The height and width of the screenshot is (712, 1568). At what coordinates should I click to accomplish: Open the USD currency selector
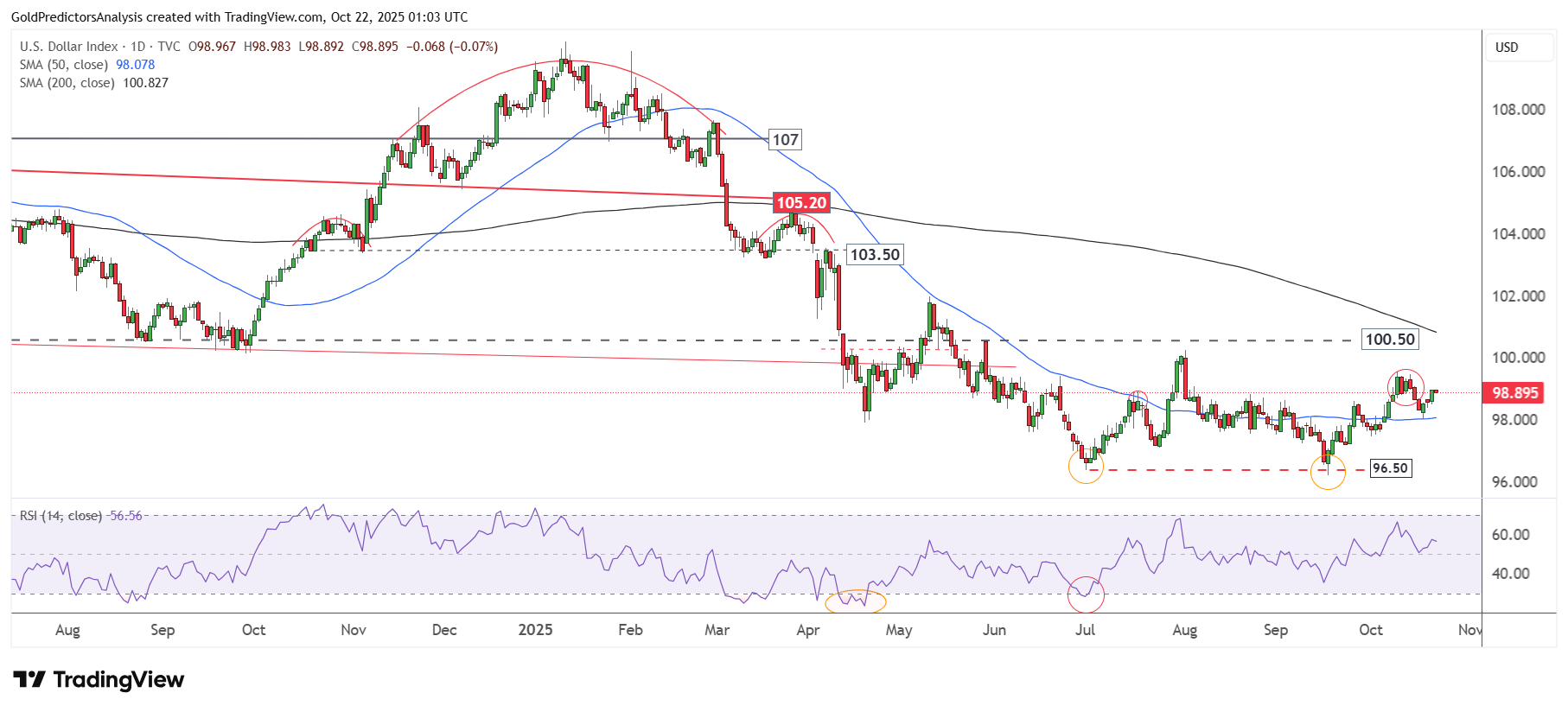point(1518,48)
